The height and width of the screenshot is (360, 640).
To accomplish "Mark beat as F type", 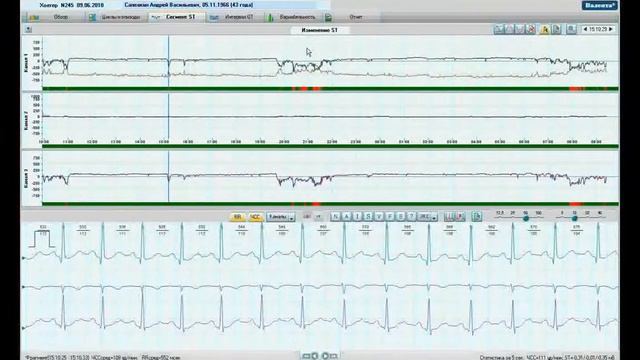I will [x=390, y=217].
